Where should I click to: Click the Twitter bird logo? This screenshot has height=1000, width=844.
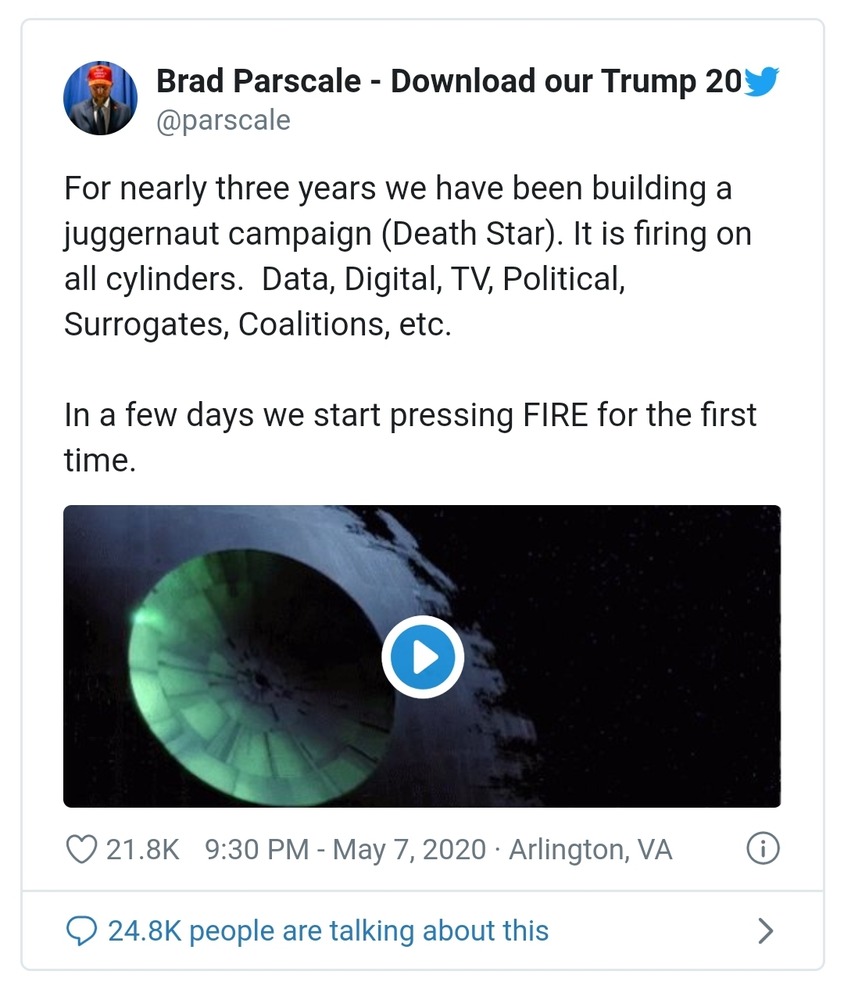click(x=760, y=82)
